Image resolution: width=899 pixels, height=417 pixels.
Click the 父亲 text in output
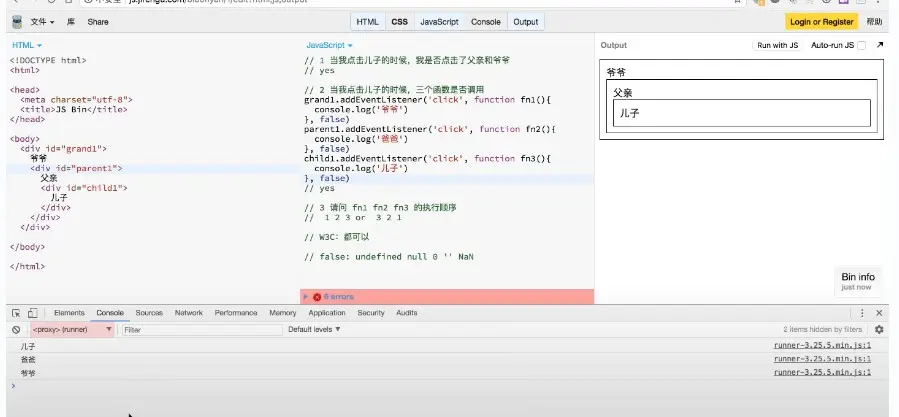(x=623, y=93)
